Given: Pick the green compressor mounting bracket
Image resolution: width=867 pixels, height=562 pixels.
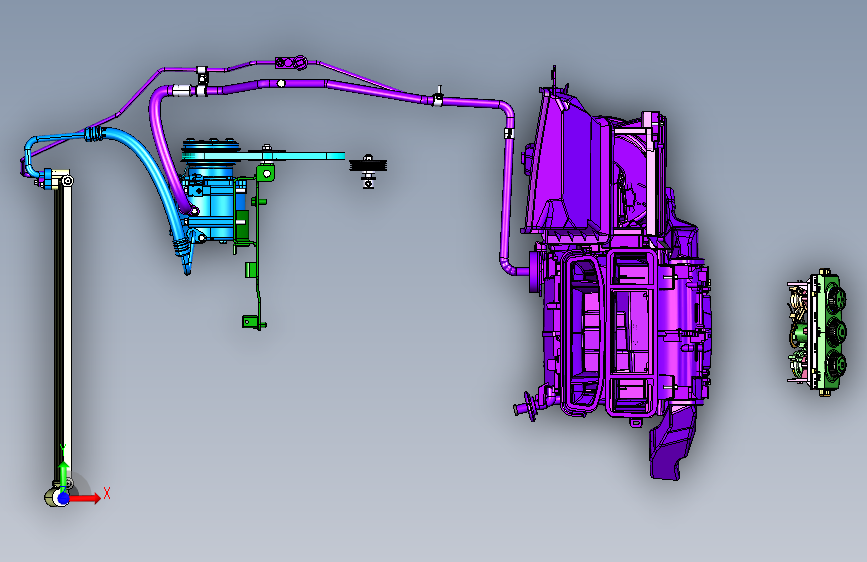Looking at the screenshot, I should 255,246.
